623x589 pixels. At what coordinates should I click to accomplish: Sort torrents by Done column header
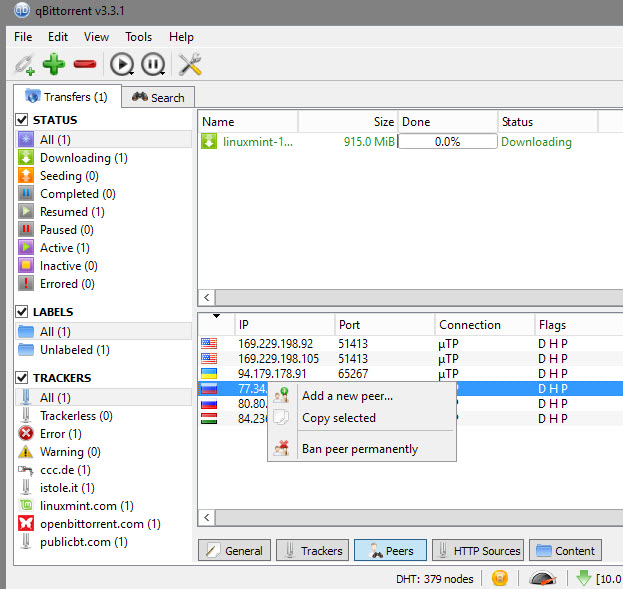tap(448, 122)
